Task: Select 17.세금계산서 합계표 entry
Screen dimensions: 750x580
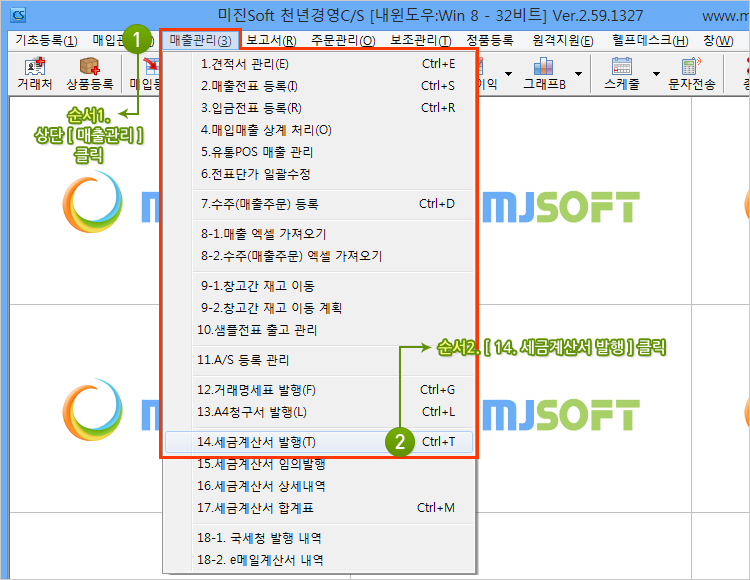Action: [x=319, y=508]
